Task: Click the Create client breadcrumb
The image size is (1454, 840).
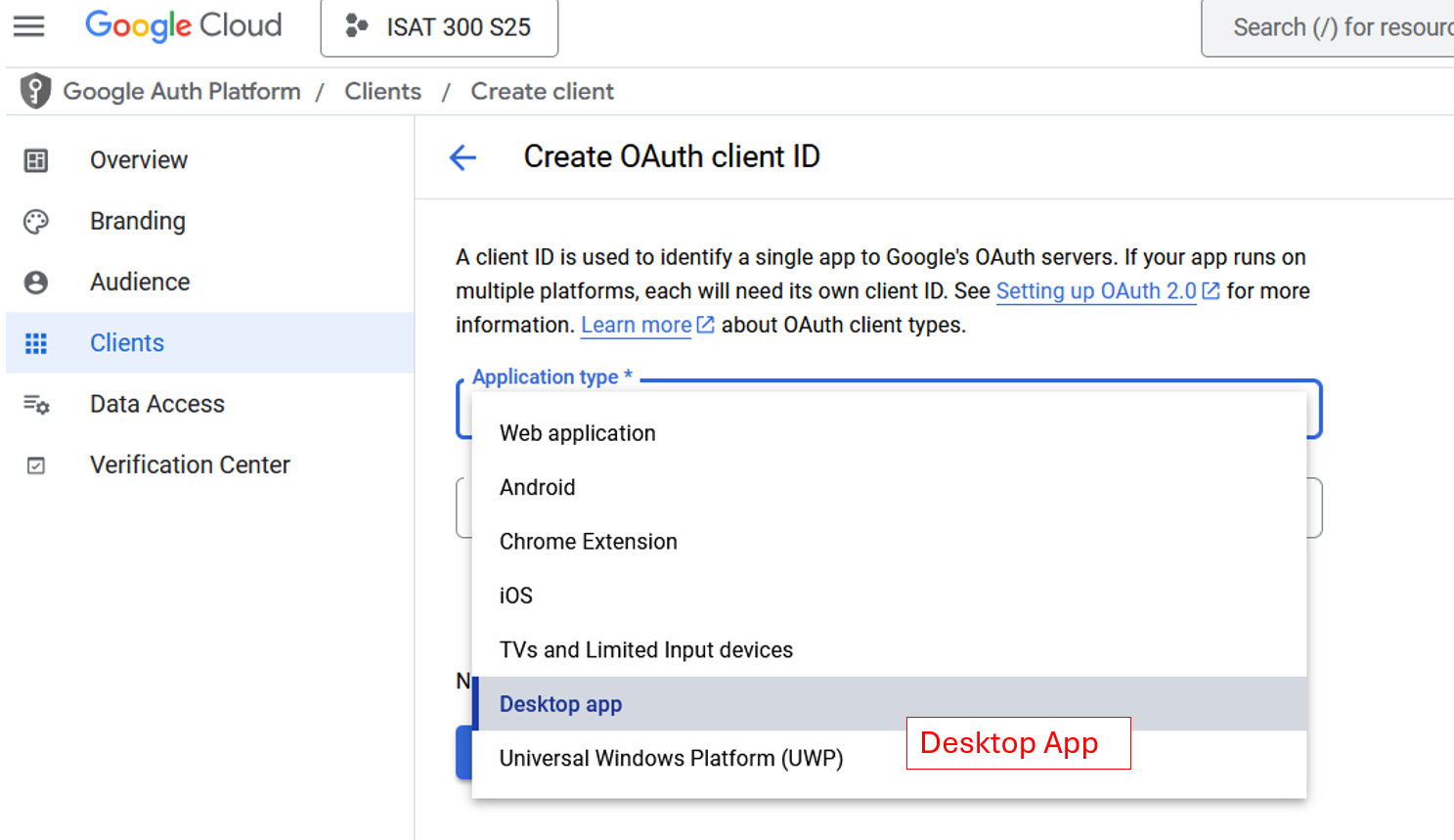Action: click(x=543, y=91)
